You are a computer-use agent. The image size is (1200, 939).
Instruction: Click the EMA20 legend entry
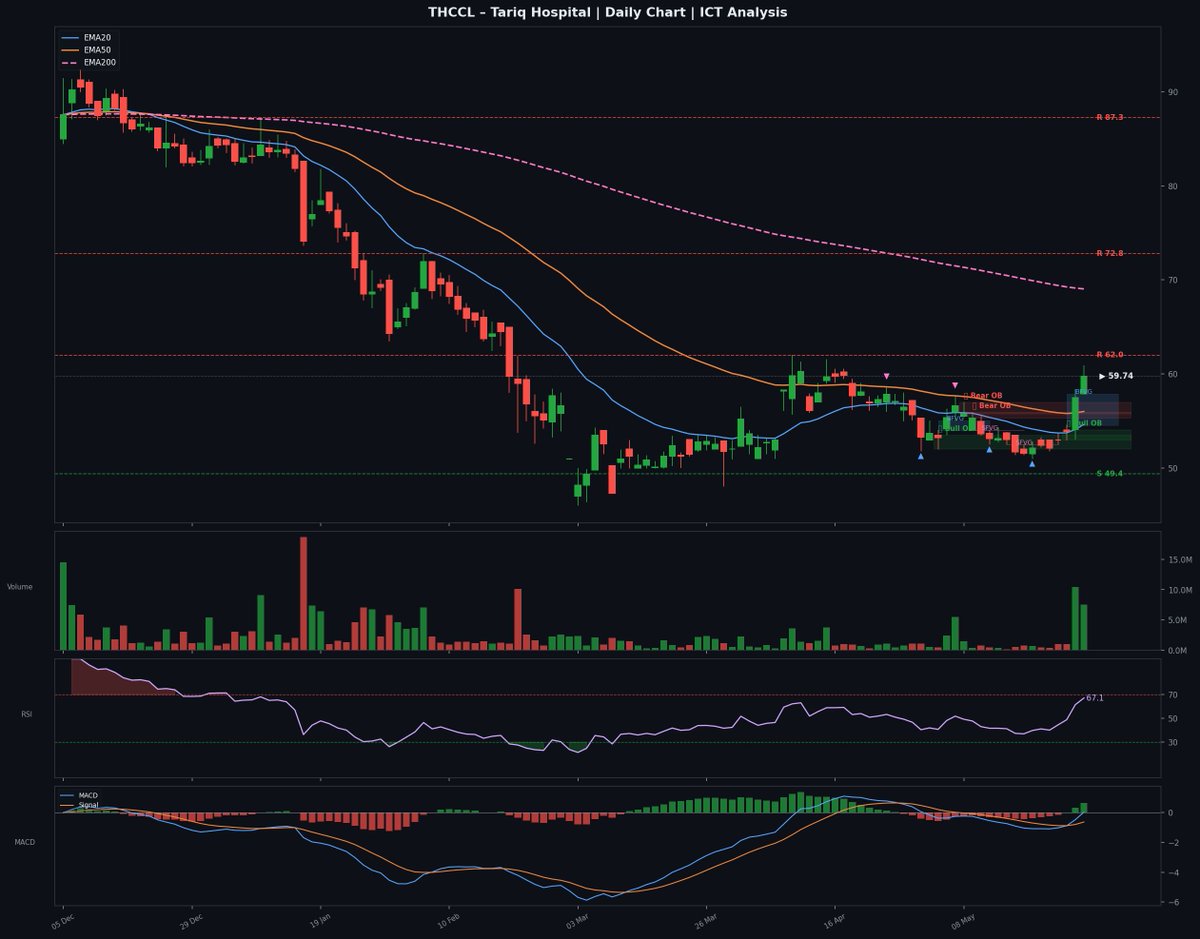[x=86, y=37]
